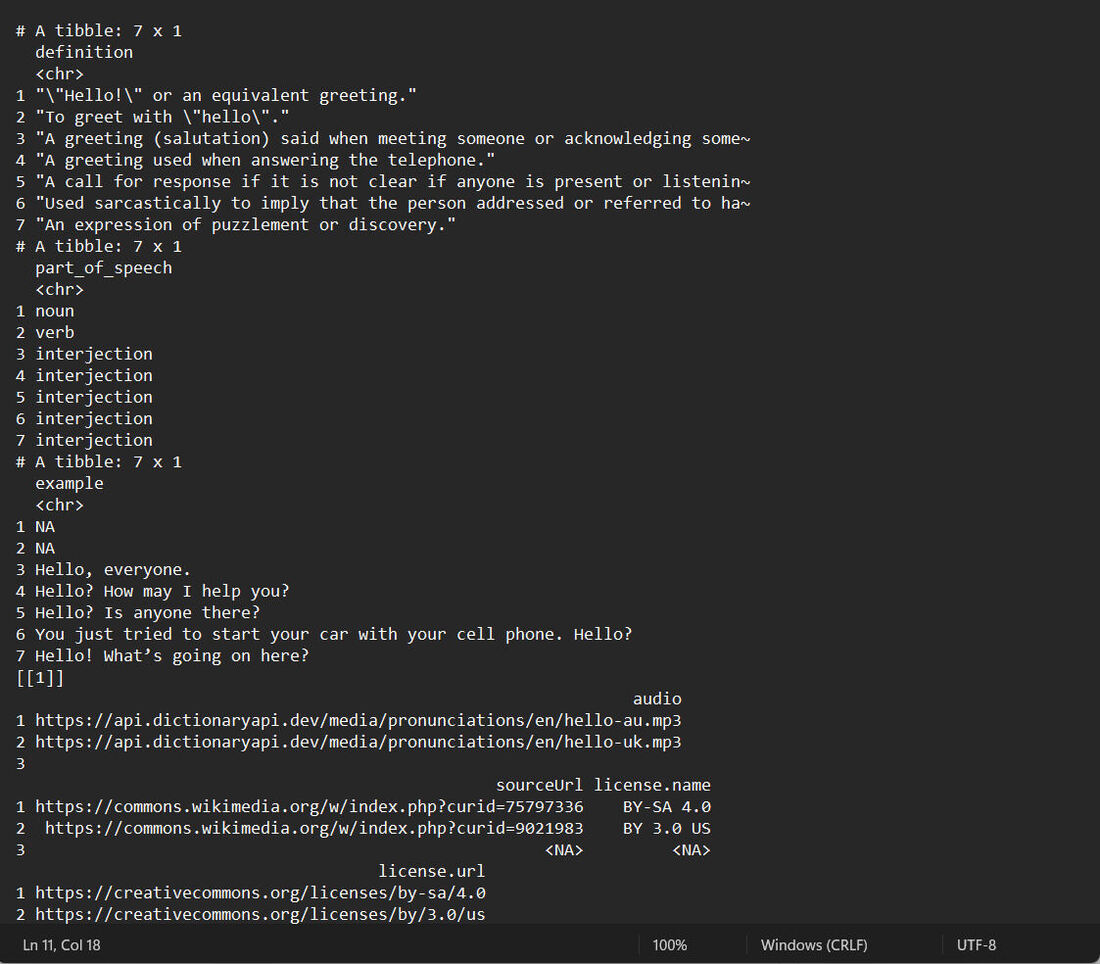The width and height of the screenshot is (1100, 964).
Task: Click the word 'verb' in row 2
Action: (x=55, y=332)
